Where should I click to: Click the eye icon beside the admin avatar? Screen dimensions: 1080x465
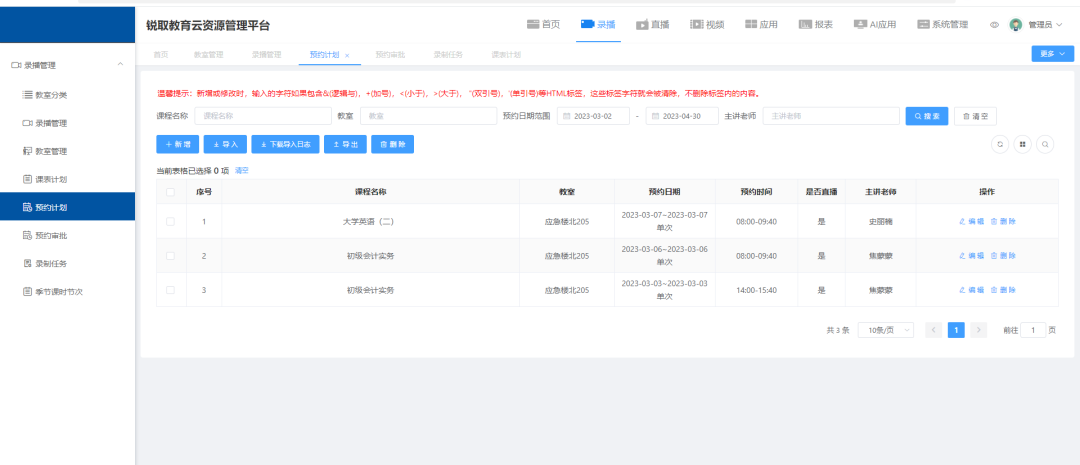coord(994,25)
